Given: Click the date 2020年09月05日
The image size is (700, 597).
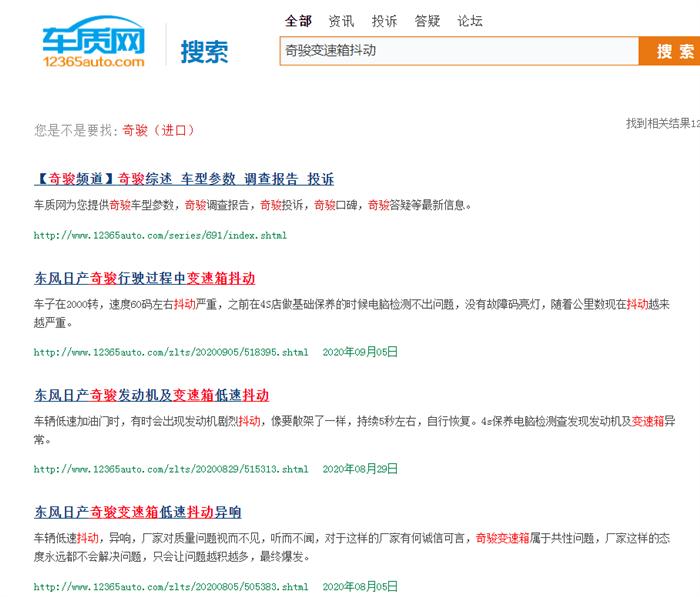Looking at the screenshot, I should [360, 352].
